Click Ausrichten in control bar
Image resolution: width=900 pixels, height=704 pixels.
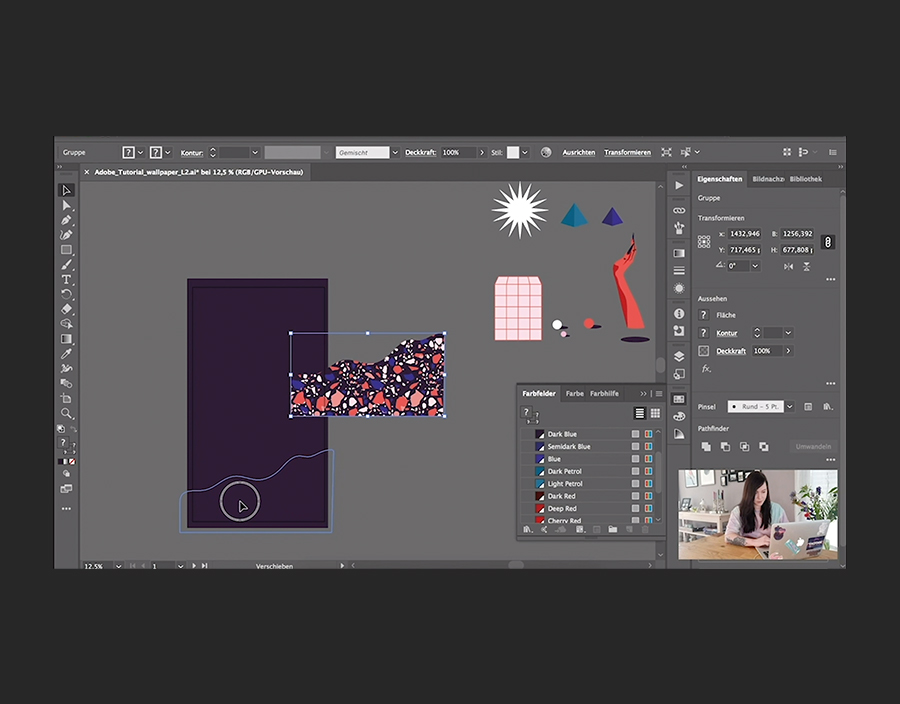coord(579,153)
